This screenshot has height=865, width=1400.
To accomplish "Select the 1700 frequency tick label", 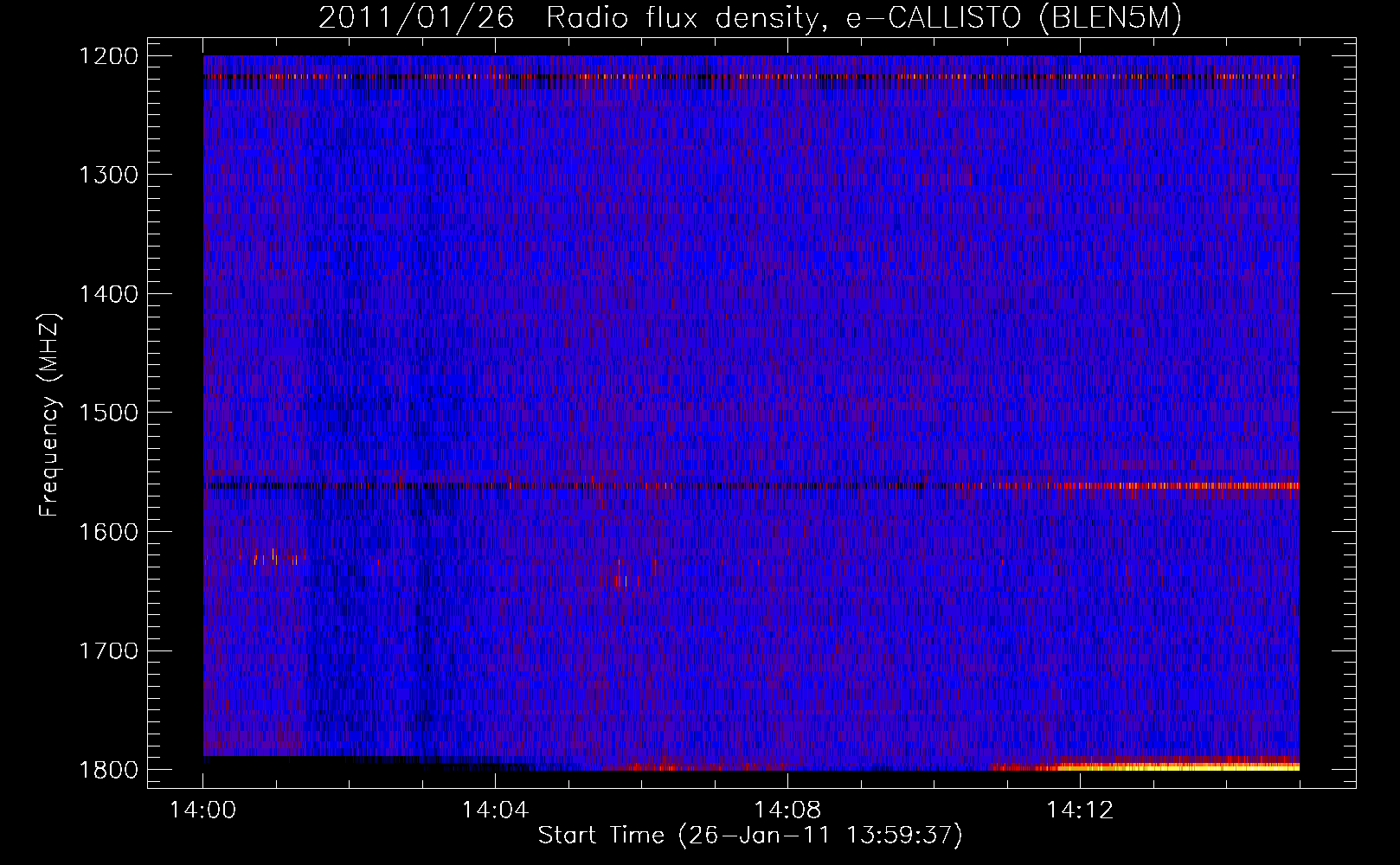I will coord(108,650).
